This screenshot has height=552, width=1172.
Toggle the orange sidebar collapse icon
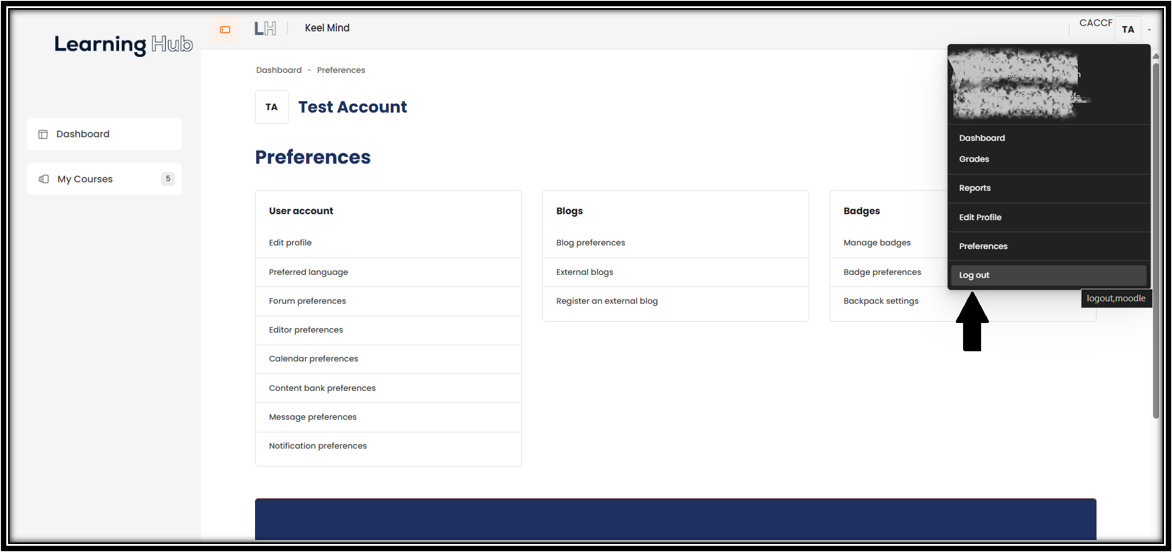225,30
